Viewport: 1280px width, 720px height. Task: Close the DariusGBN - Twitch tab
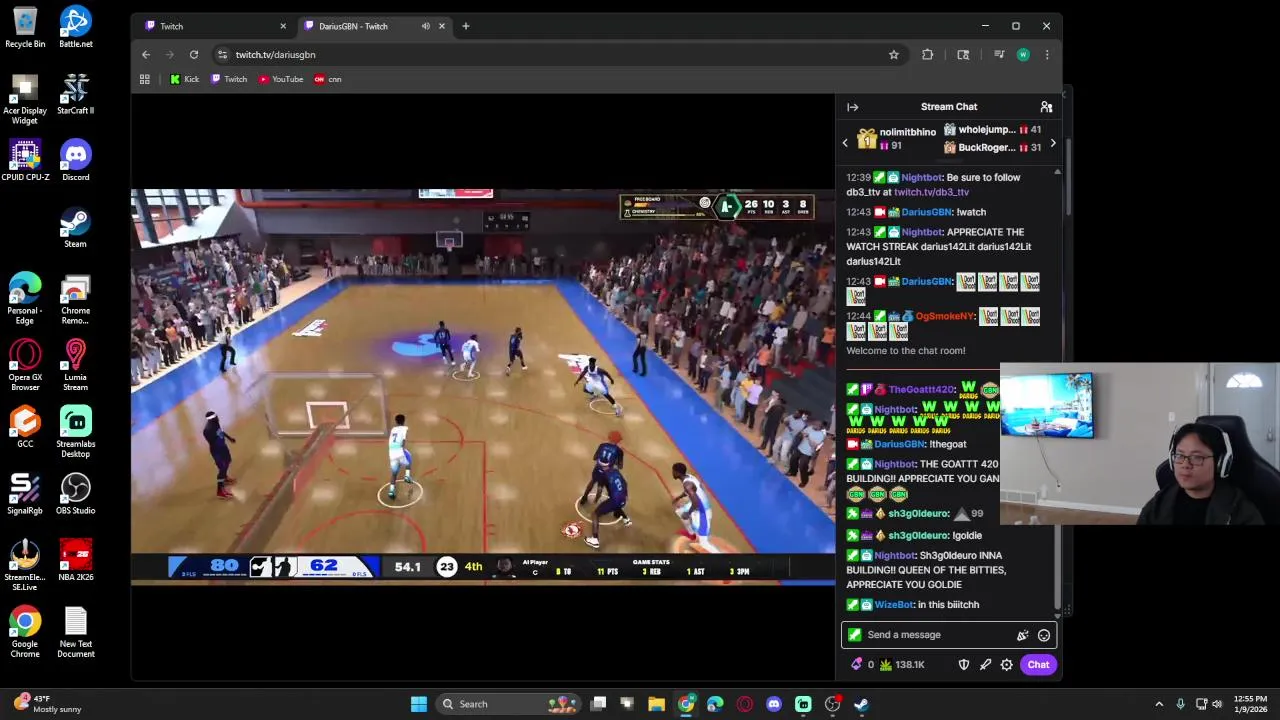tap(441, 26)
